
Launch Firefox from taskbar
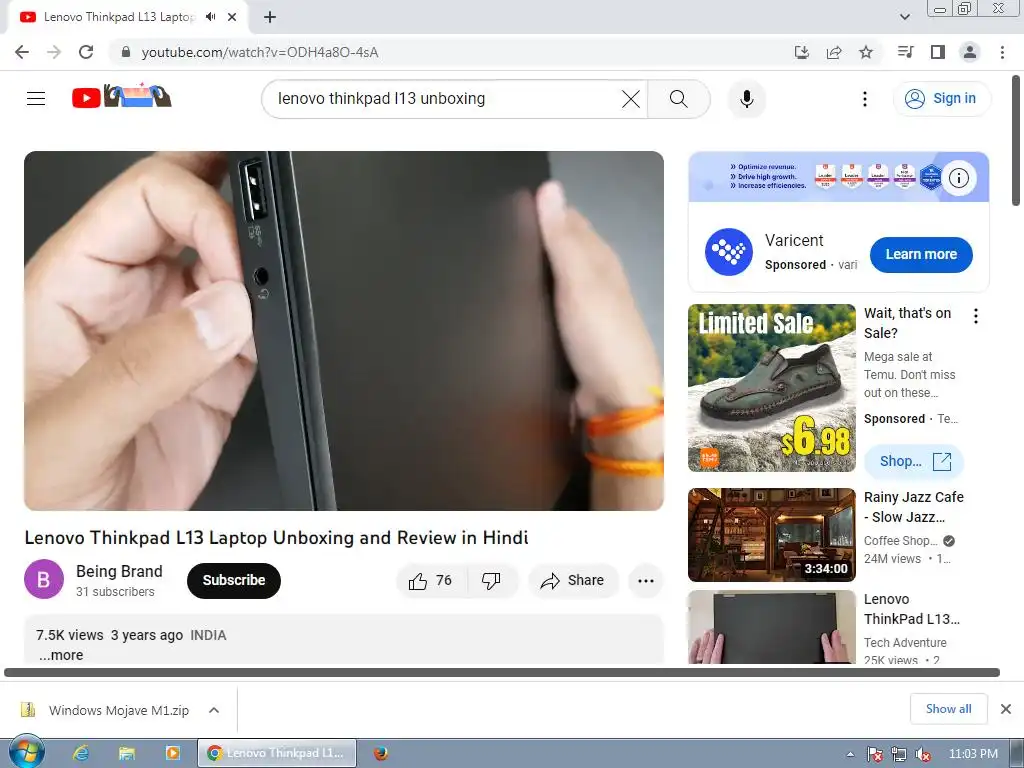pyautogui.click(x=381, y=753)
